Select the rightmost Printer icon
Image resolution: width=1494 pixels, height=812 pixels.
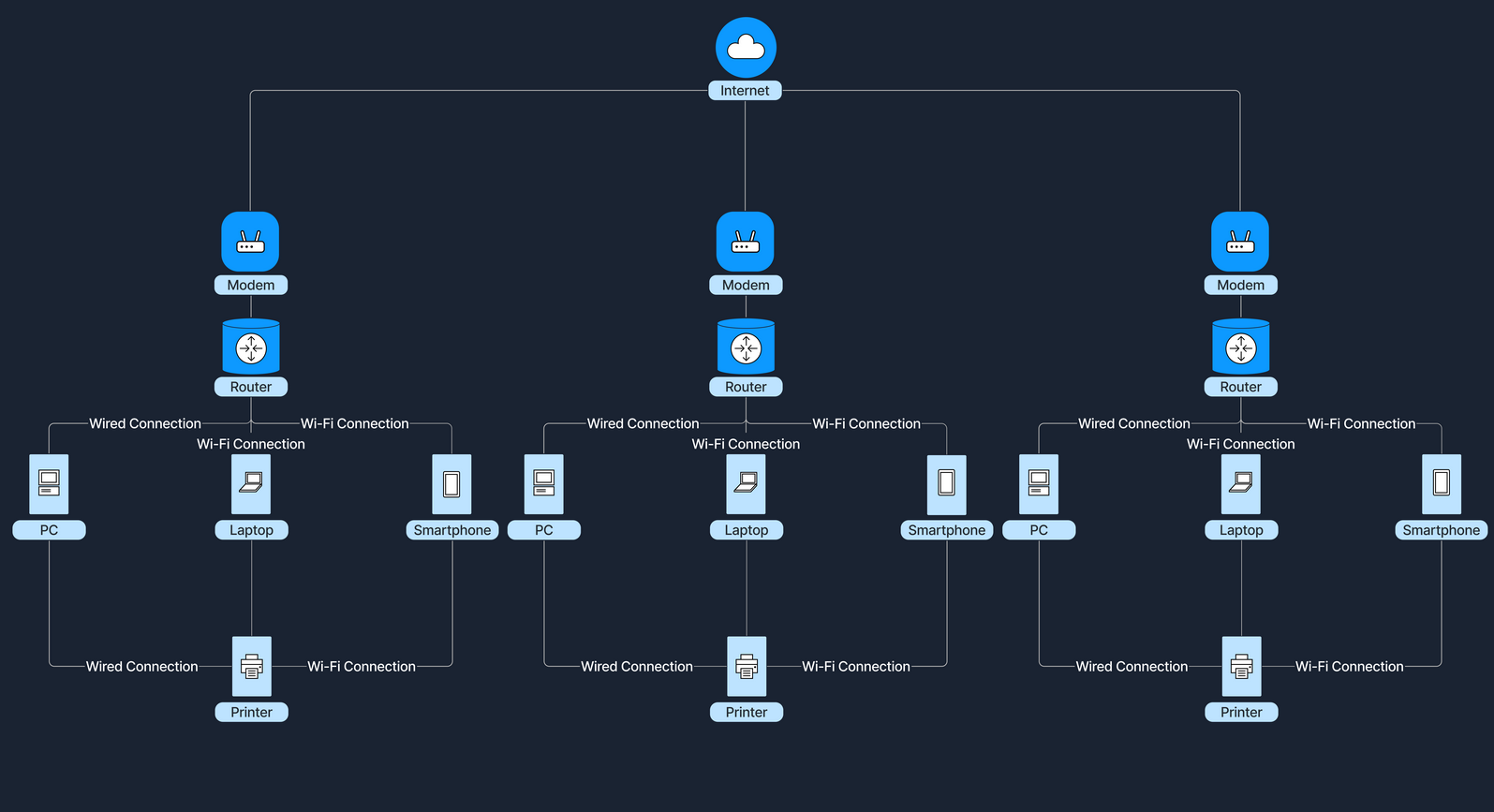coord(1241,667)
